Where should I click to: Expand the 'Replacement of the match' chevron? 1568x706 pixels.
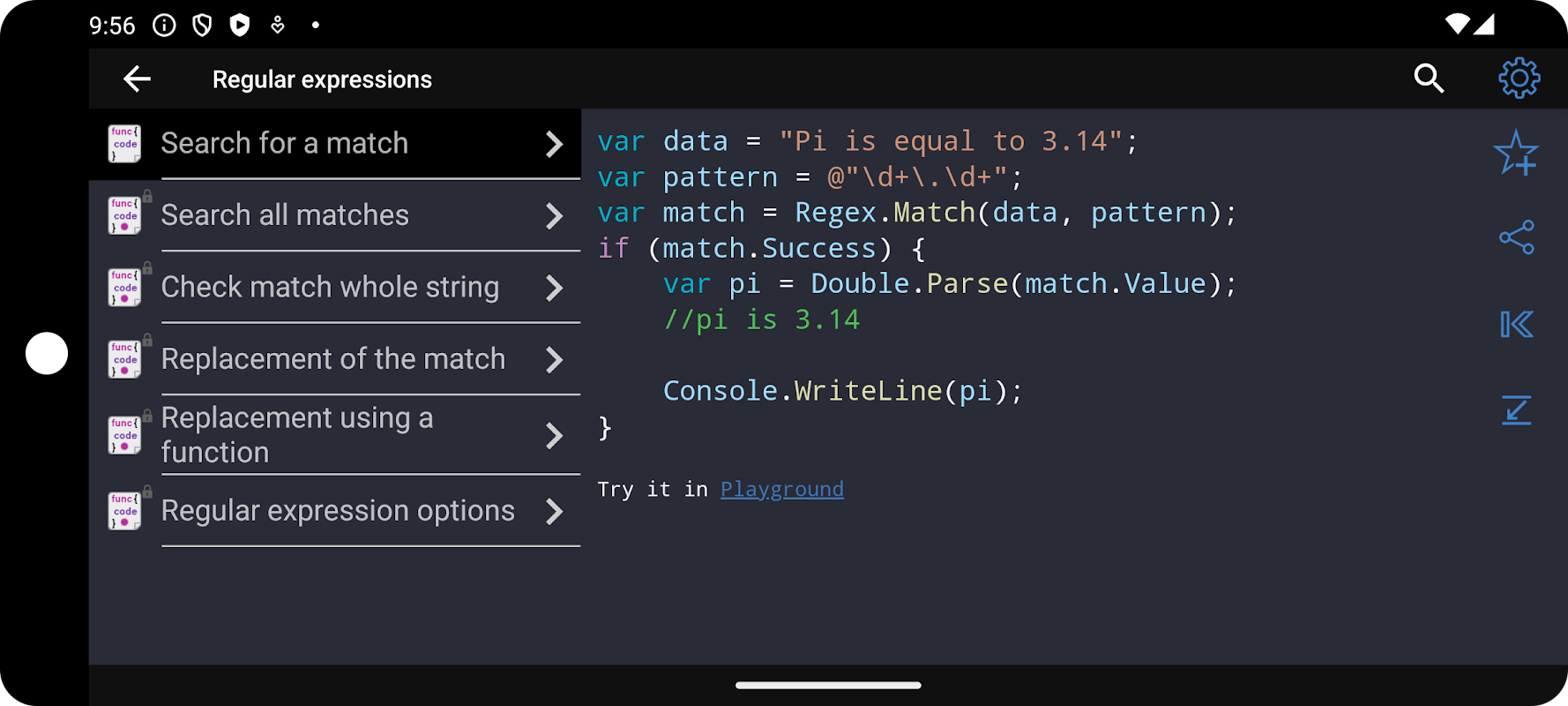click(x=554, y=360)
